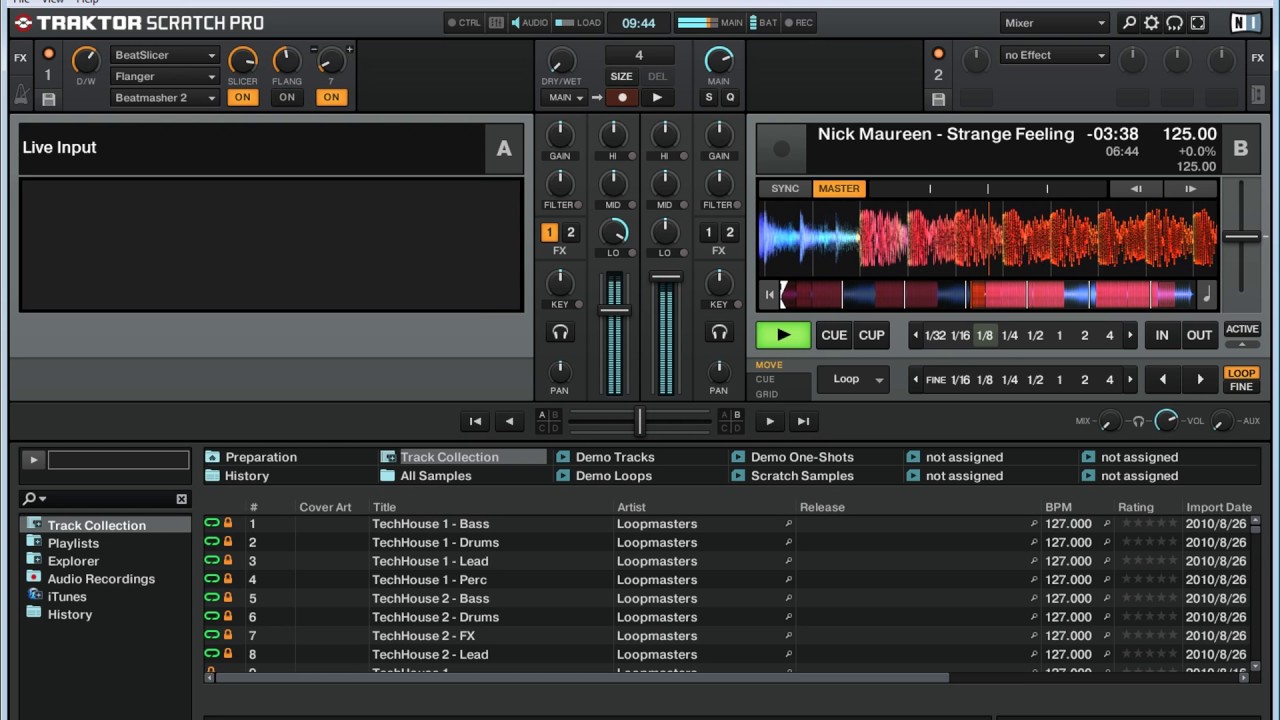Image resolution: width=1280 pixels, height=720 pixels.
Task: Open the Loop move mode dropdown
Action: click(x=853, y=379)
